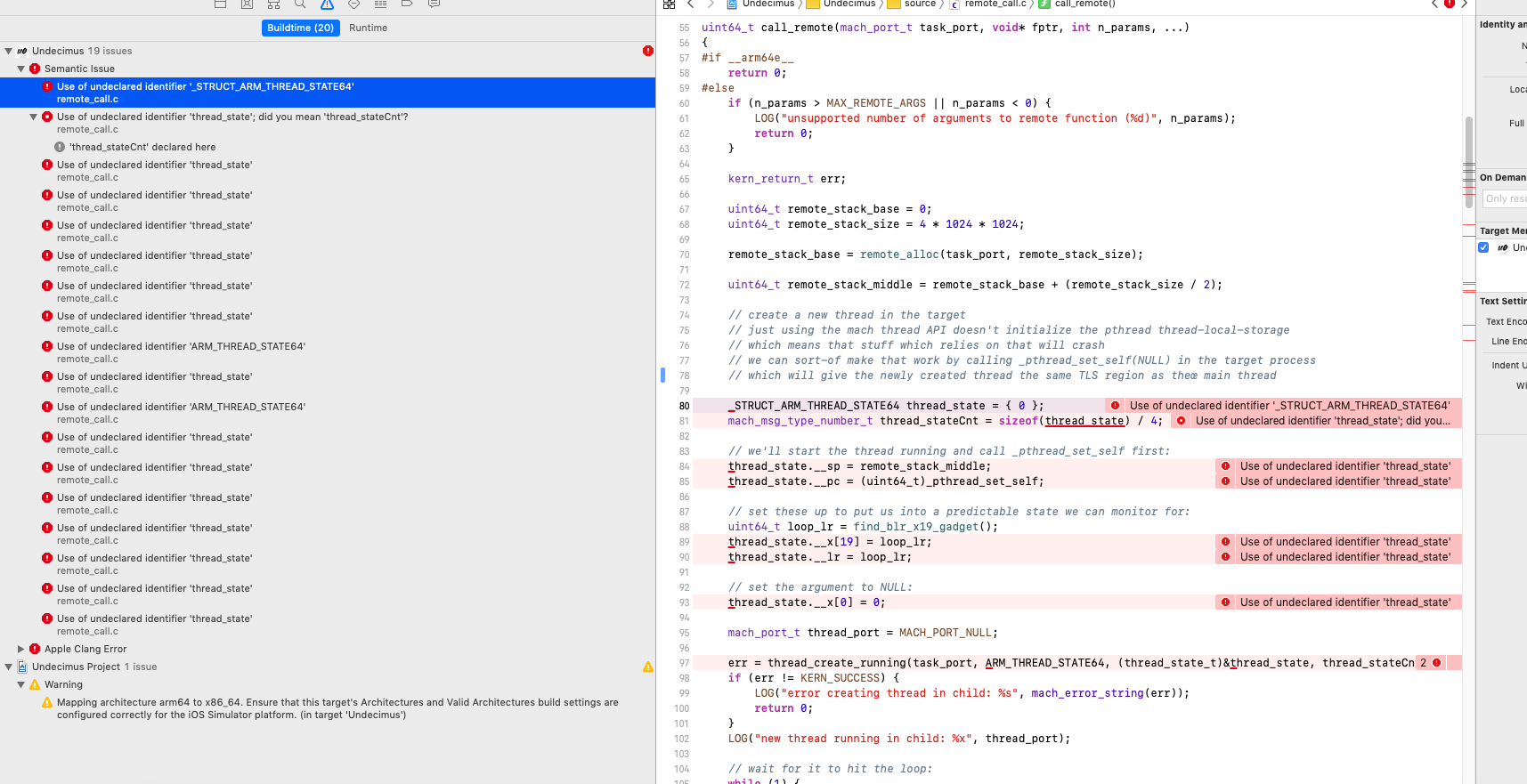Click MAX_REMOTE_ARGS on line 60
1527x784 pixels.
(876, 103)
